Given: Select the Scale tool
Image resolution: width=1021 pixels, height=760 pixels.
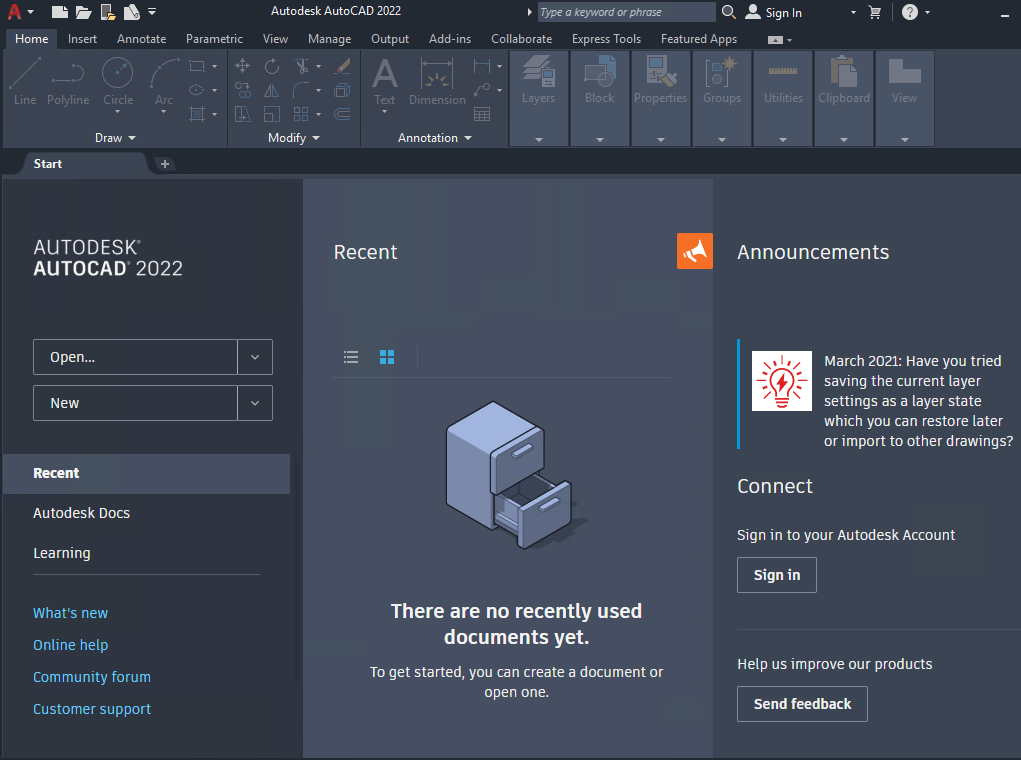Looking at the screenshot, I should click(272, 114).
